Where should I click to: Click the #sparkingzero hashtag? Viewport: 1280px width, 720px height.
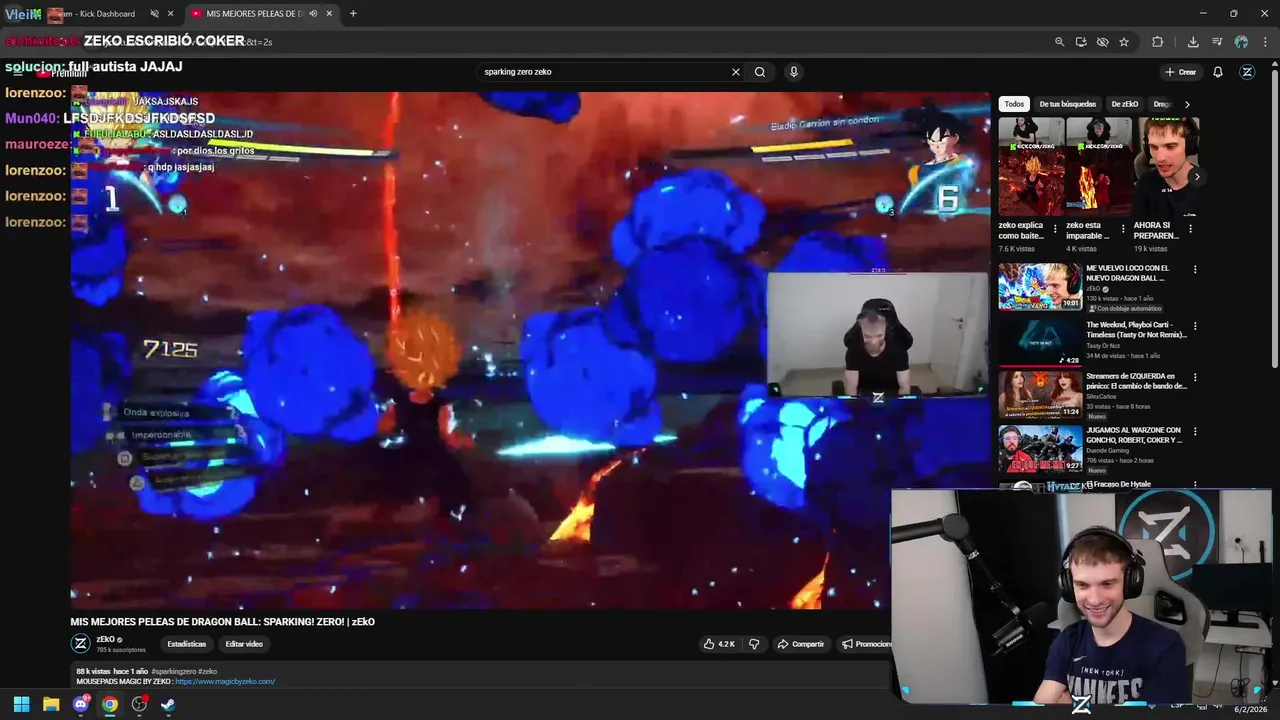(x=172, y=671)
